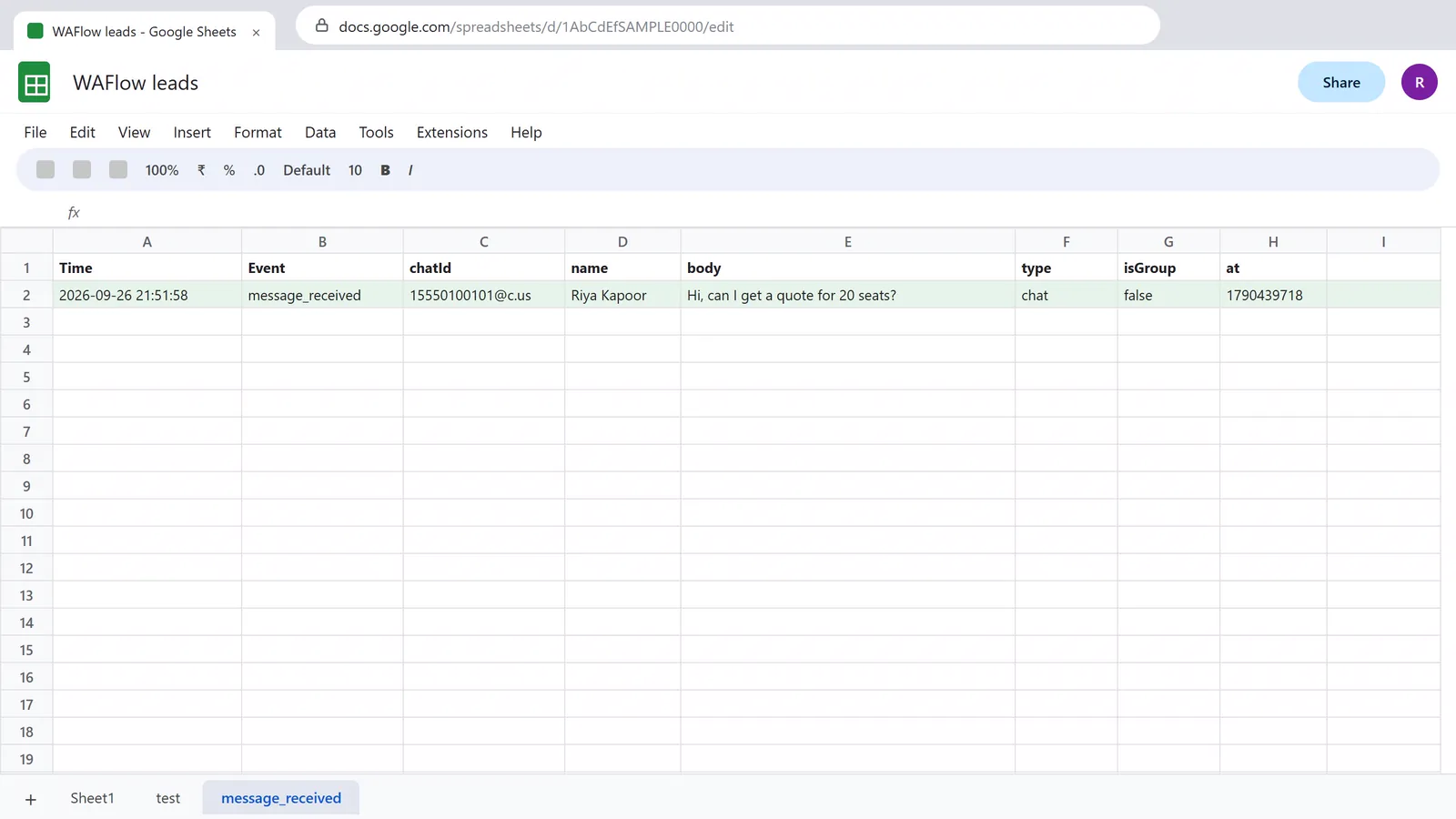Select cell '15550100101@c.us'
Screen dimensions: 1456x819
point(484,295)
